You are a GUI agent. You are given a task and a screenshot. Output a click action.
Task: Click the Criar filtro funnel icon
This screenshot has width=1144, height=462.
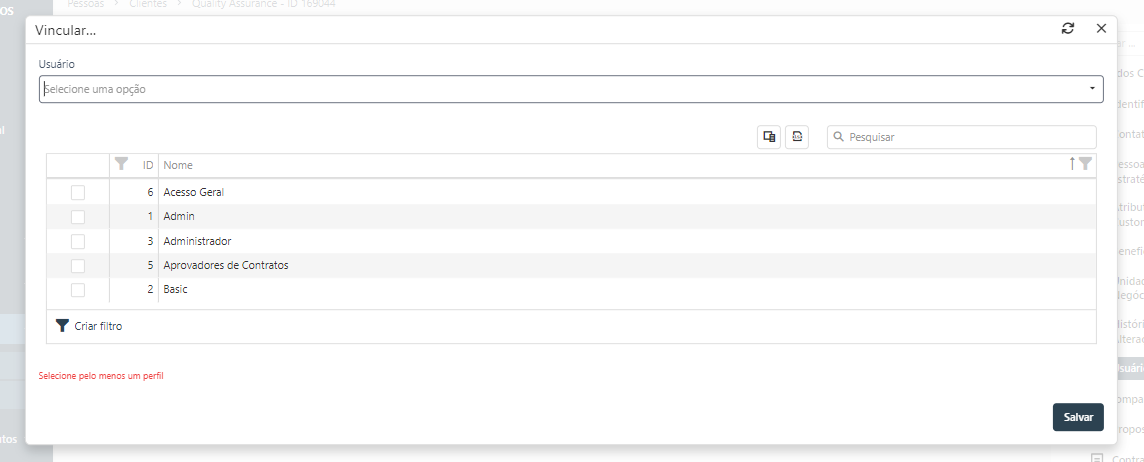[x=62, y=326]
